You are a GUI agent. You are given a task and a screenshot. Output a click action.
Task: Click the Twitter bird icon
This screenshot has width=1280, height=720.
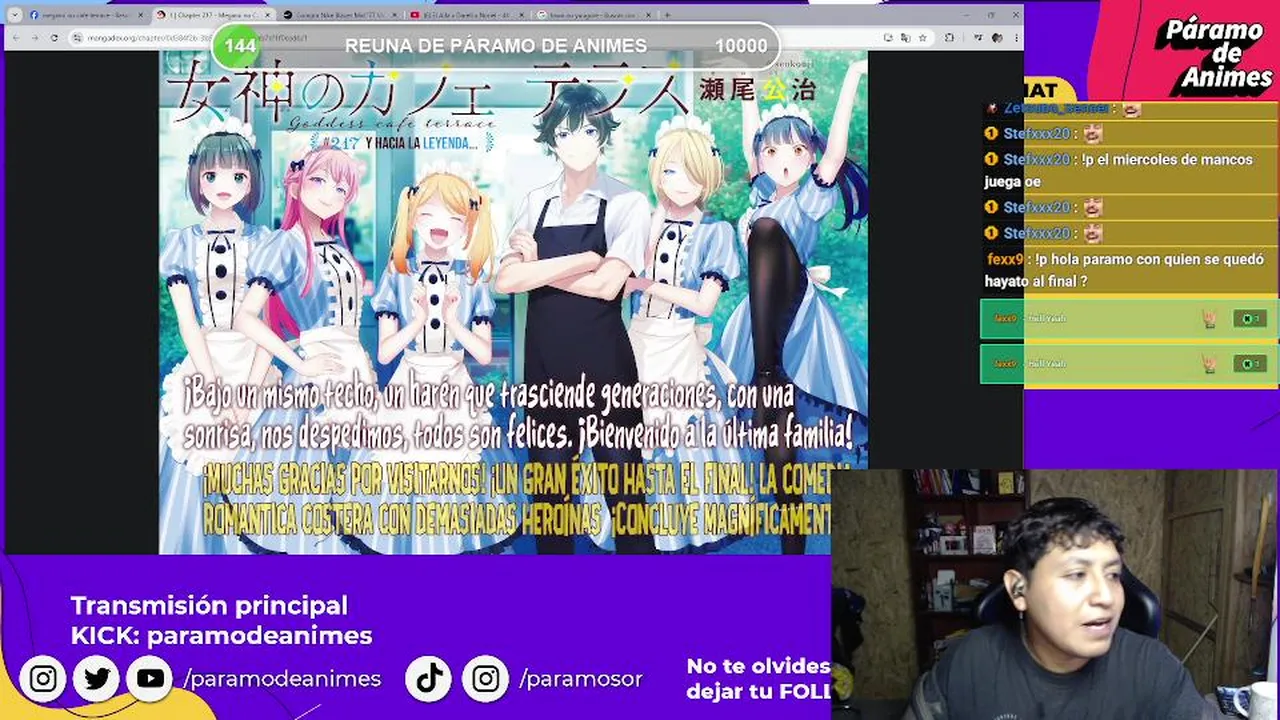click(96, 679)
